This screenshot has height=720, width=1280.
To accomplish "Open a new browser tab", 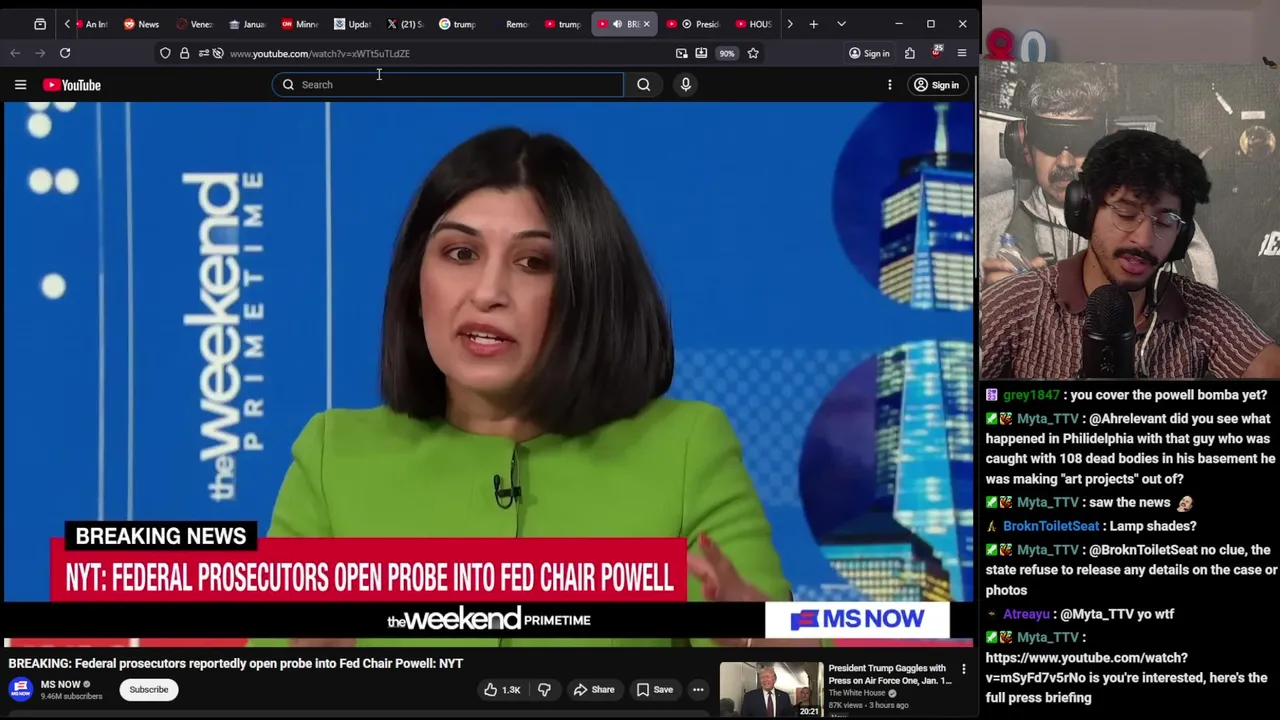I will click(x=813, y=24).
